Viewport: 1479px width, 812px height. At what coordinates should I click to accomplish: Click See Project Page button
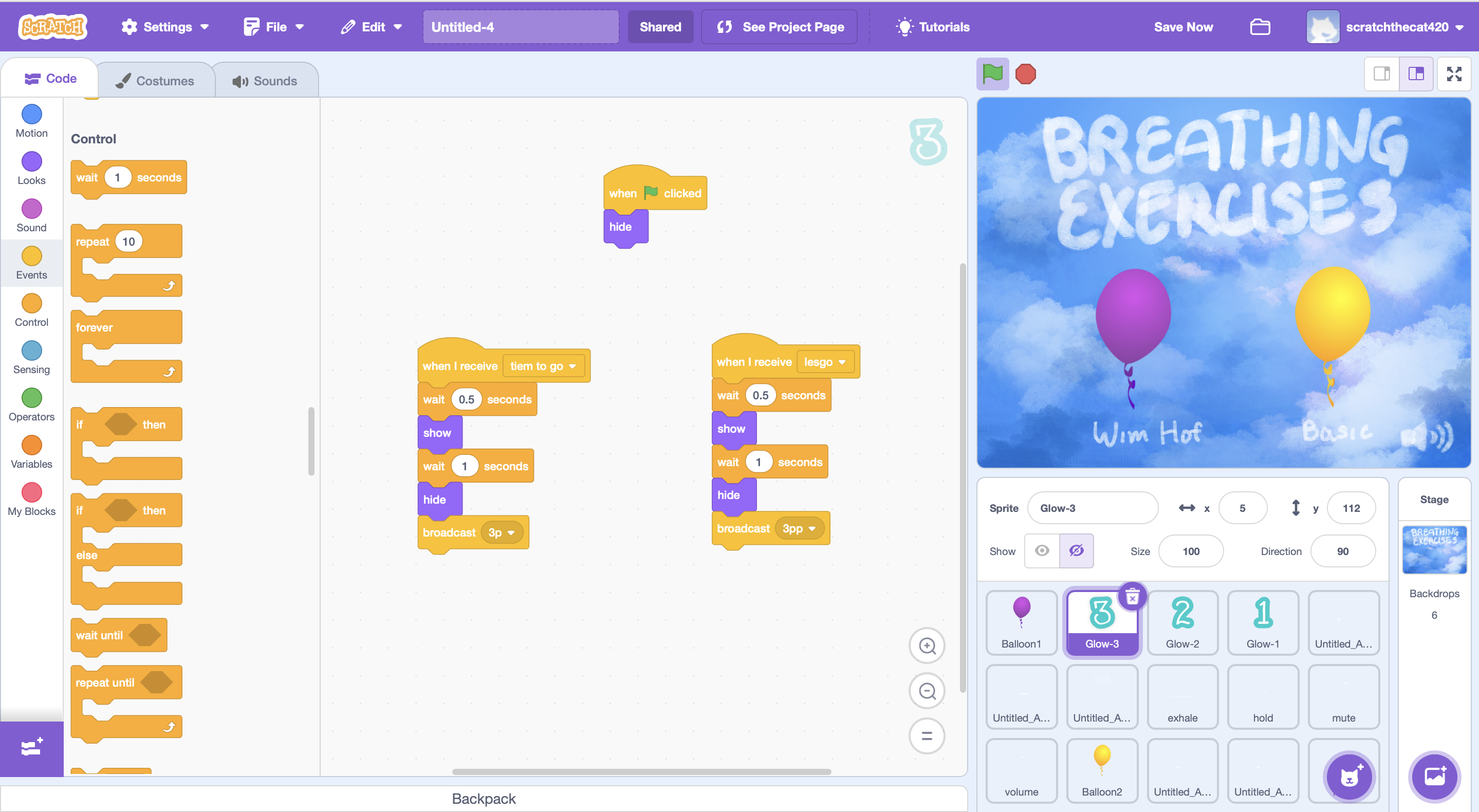pyautogui.click(x=779, y=27)
